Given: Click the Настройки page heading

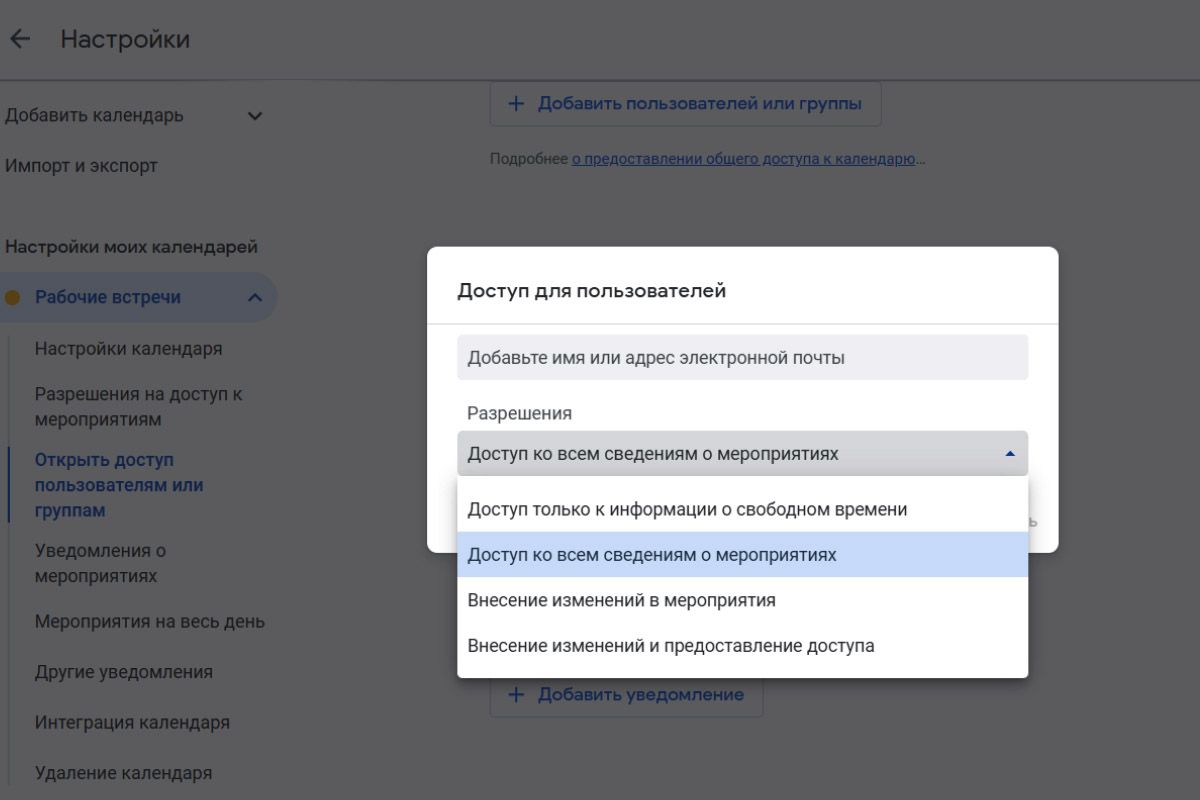Looking at the screenshot, I should click(125, 40).
